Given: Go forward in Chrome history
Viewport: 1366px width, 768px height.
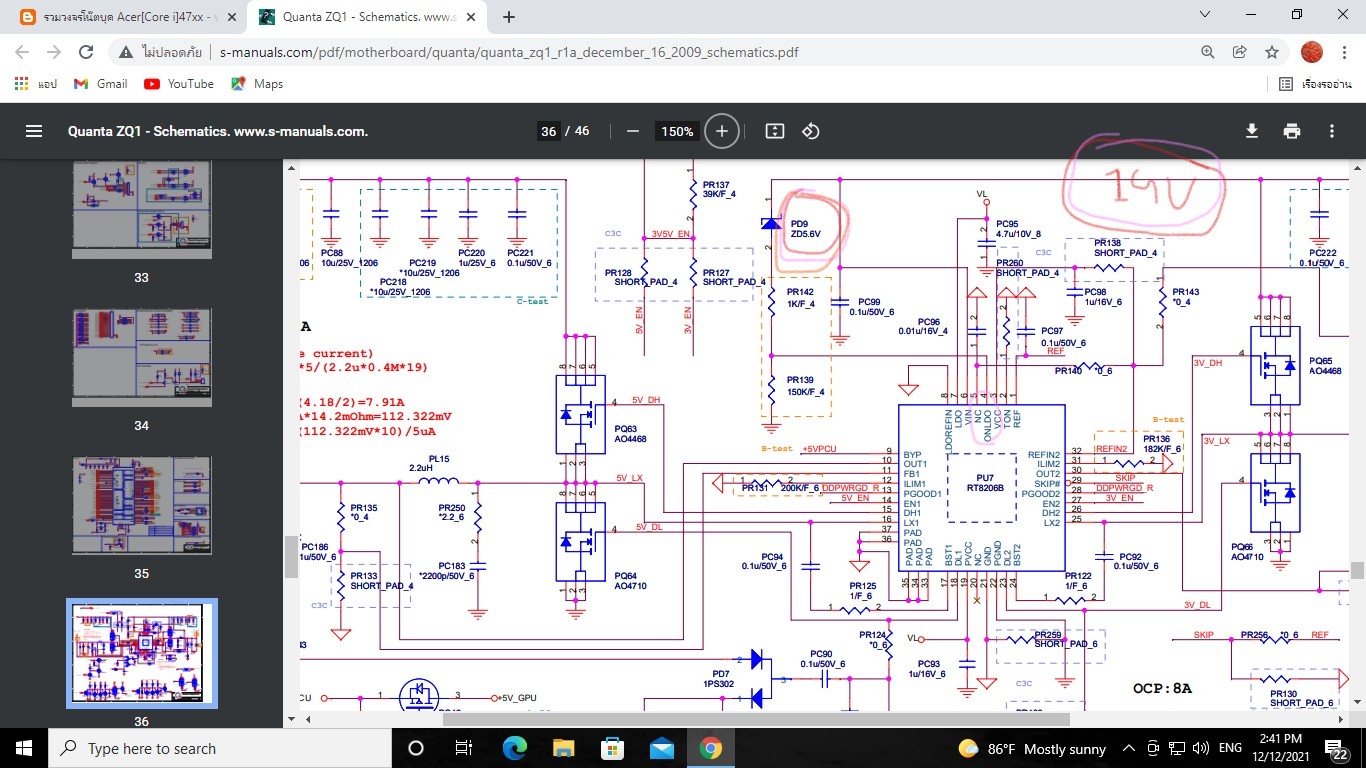Looking at the screenshot, I should pyautogui.click(x=54, y=52).
